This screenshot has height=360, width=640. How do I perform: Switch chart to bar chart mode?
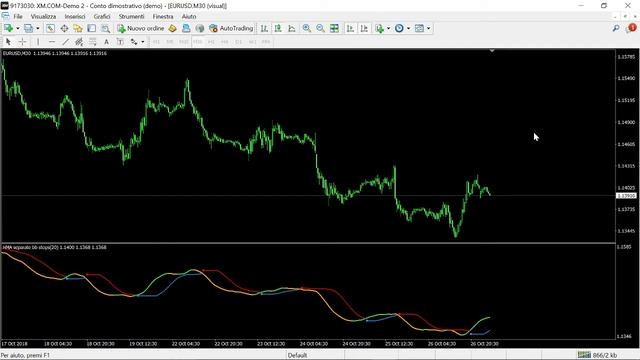point(264,28)
